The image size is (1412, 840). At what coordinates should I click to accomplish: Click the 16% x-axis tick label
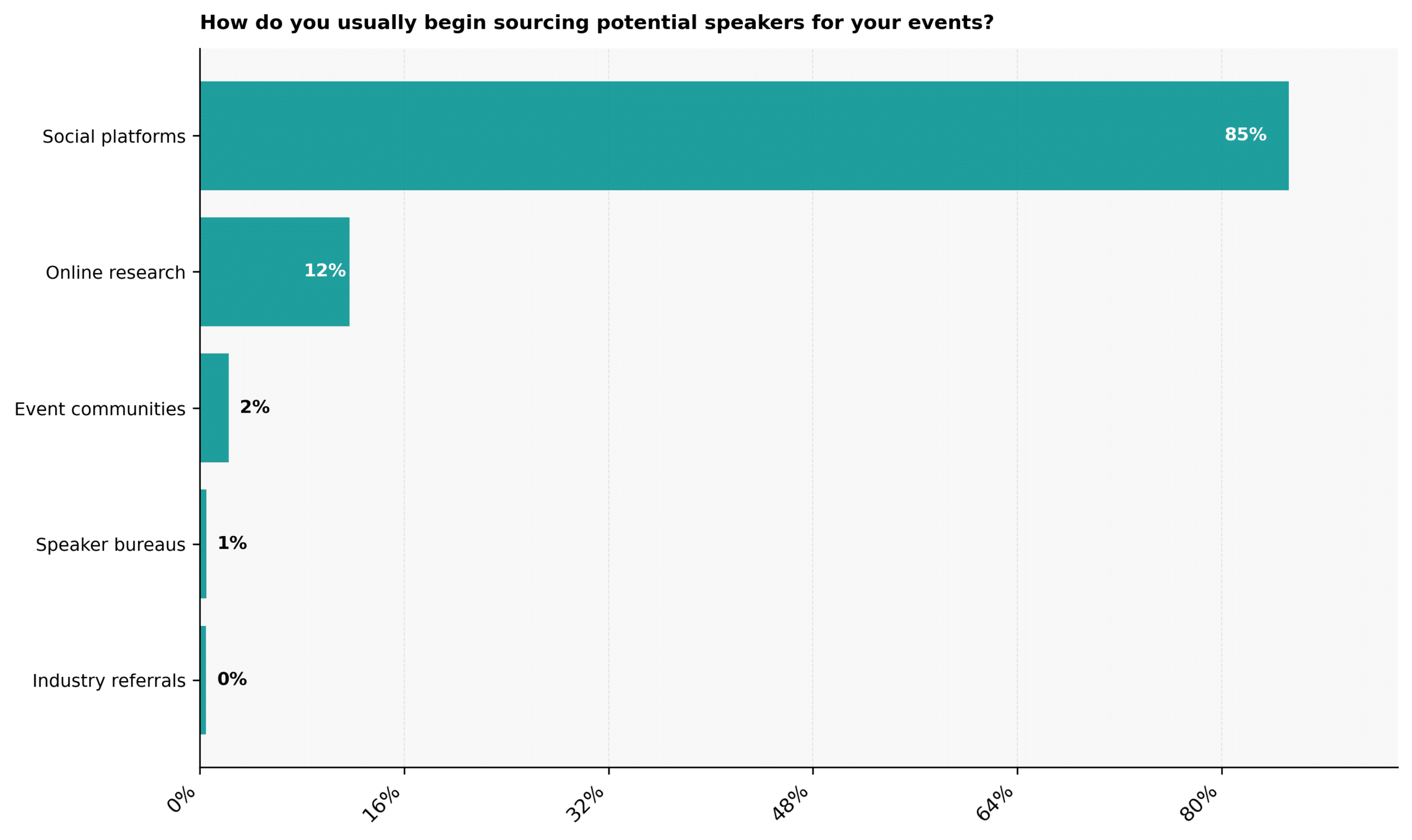coord(382,804)
